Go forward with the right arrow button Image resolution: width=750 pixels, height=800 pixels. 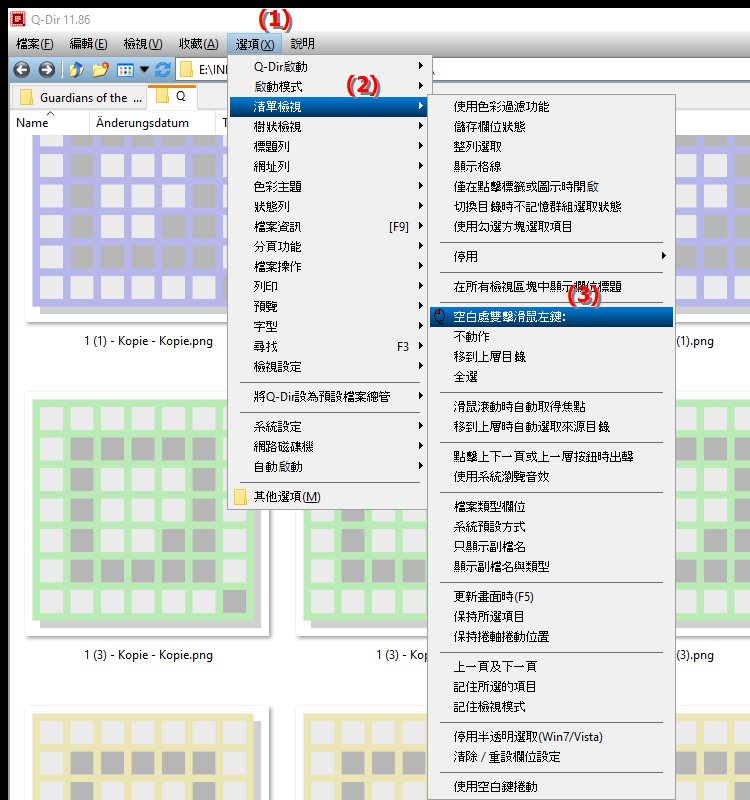point(46,69)
